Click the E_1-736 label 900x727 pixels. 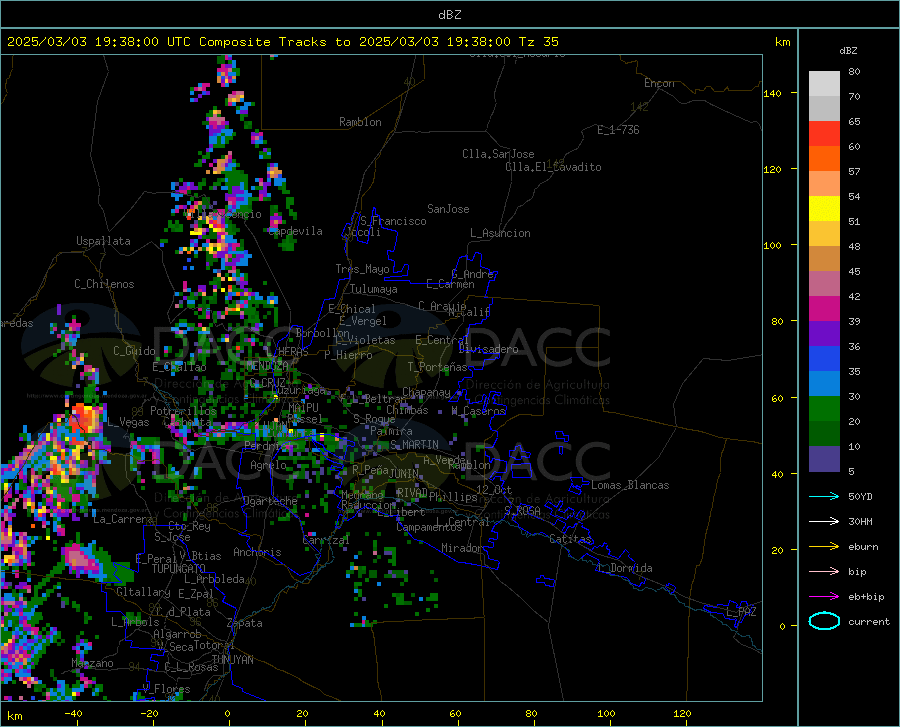pyautogui.click(x=618, y=130)
